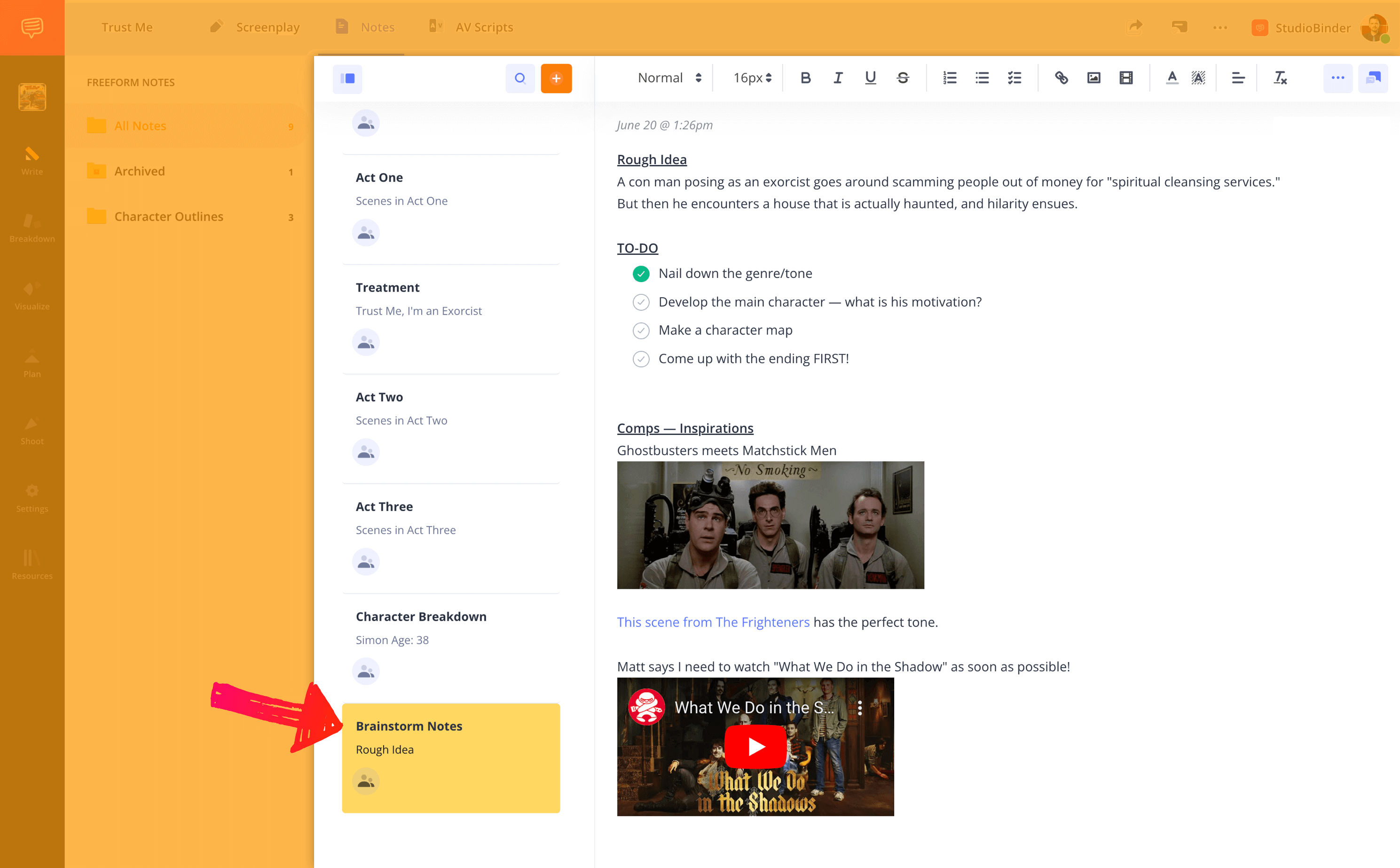Open the user avatar menu
The image size is (1400, 868).
click(x=1374, y=28)
